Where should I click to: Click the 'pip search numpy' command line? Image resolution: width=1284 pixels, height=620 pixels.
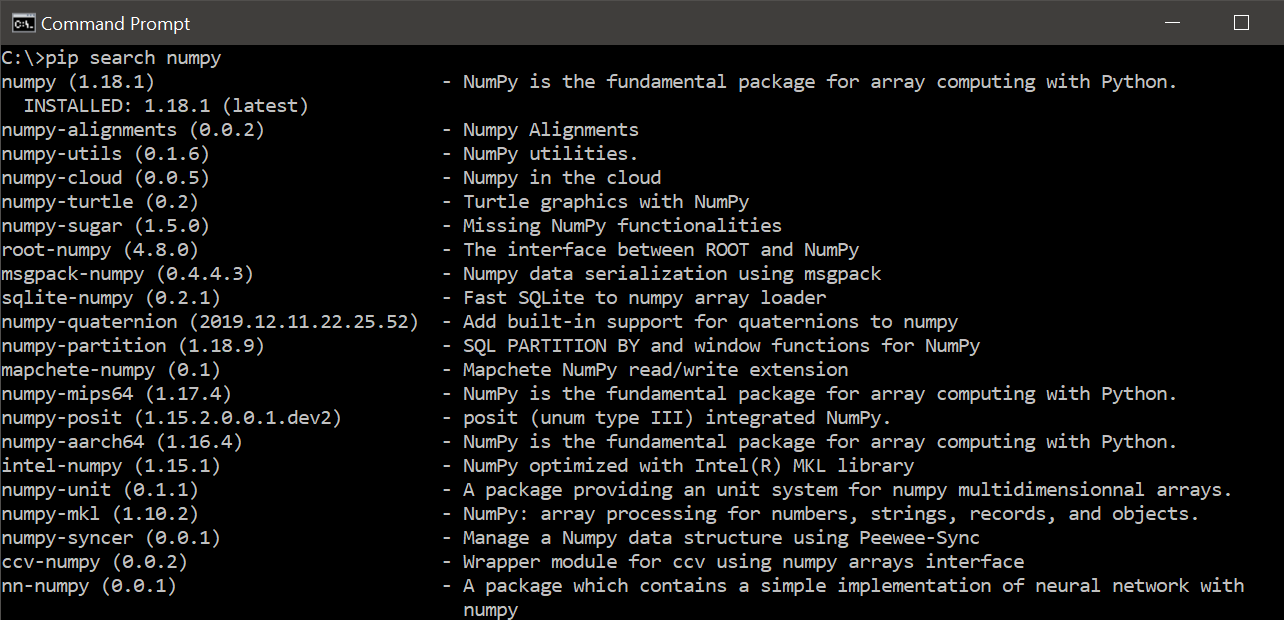point(111,58)
